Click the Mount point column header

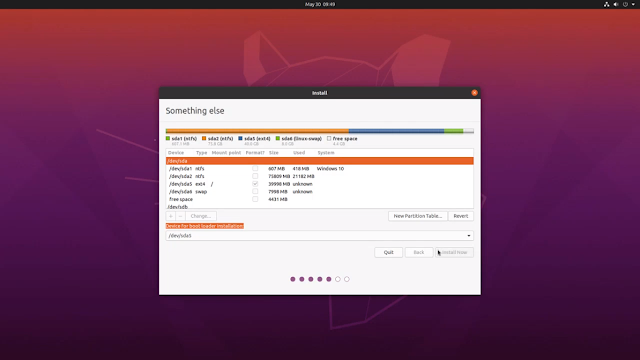coord(226,153)
